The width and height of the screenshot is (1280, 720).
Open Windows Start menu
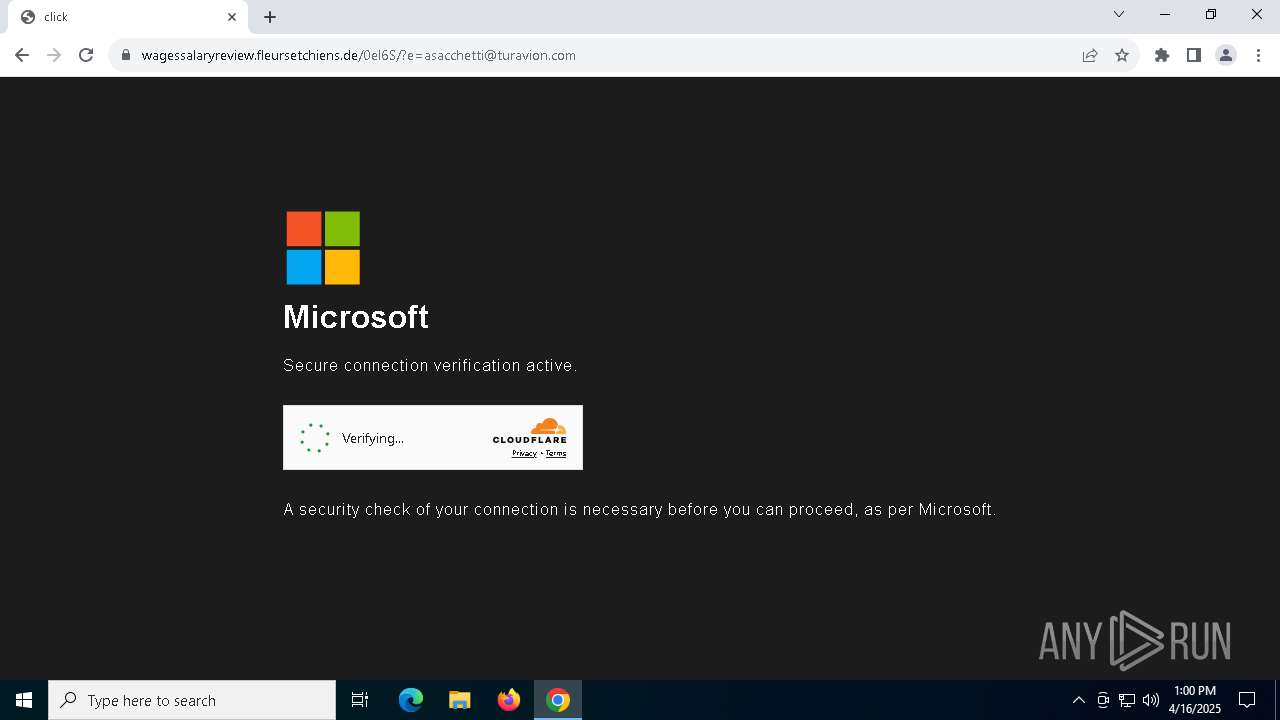[x=24, y=700]
